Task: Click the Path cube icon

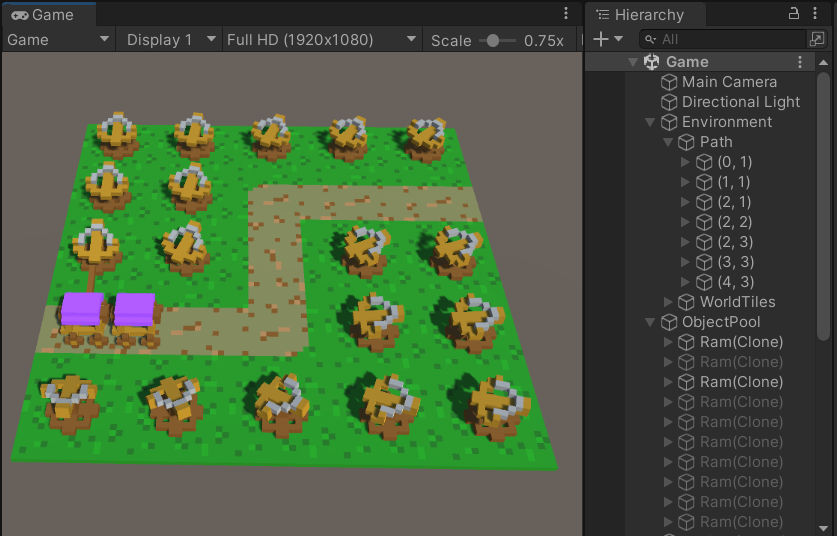Action: point(686,142)
